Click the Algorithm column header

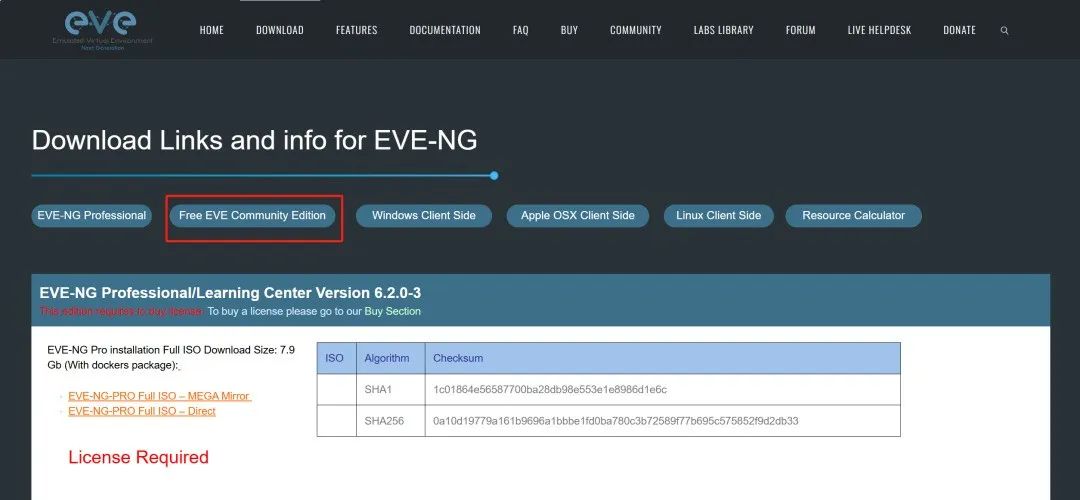click(391, 358)
